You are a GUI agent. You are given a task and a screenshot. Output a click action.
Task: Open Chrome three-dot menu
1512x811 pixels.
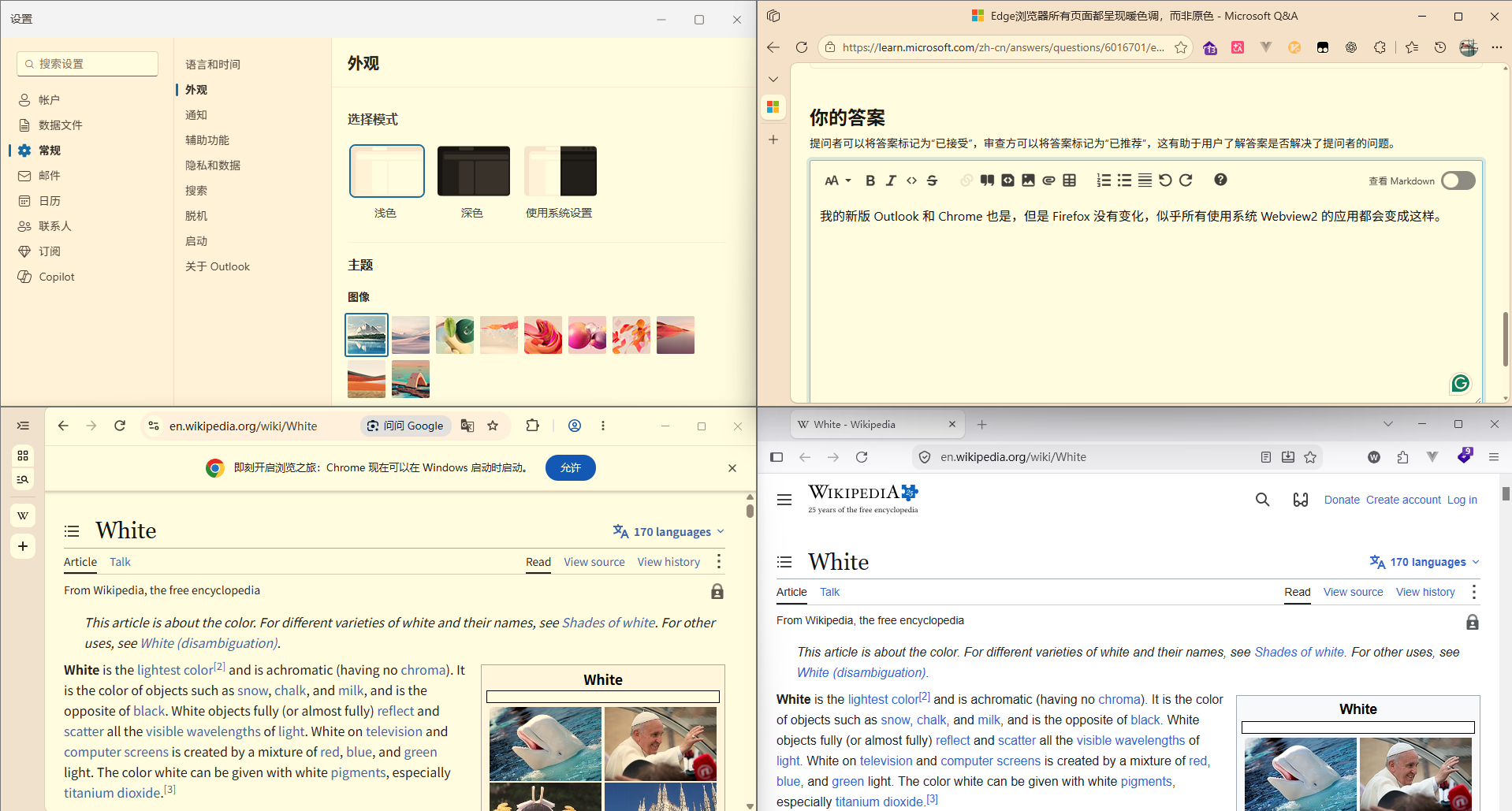603,426
